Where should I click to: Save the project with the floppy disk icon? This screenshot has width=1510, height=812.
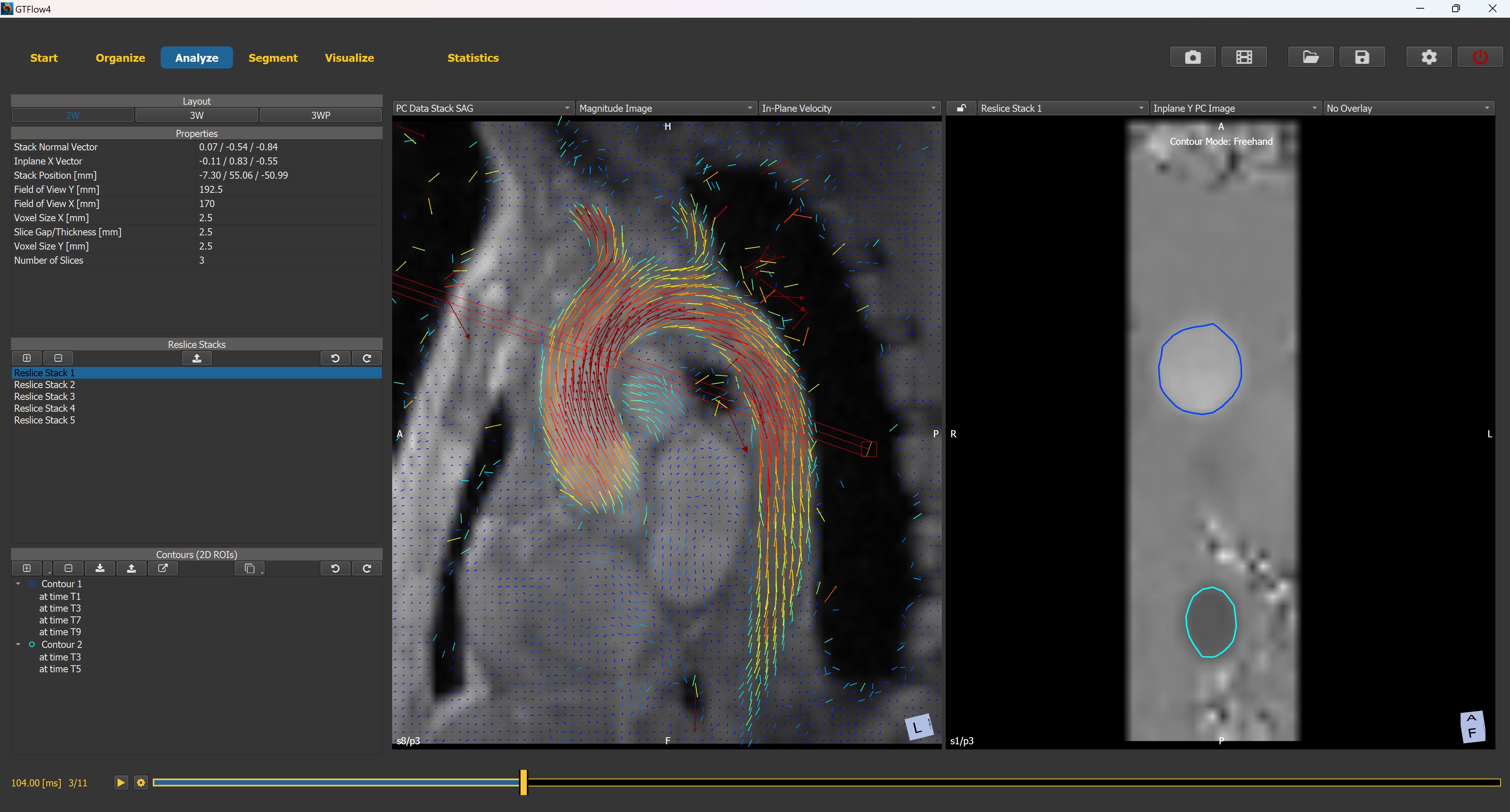pyautogui.click(x=1362, y=57)
